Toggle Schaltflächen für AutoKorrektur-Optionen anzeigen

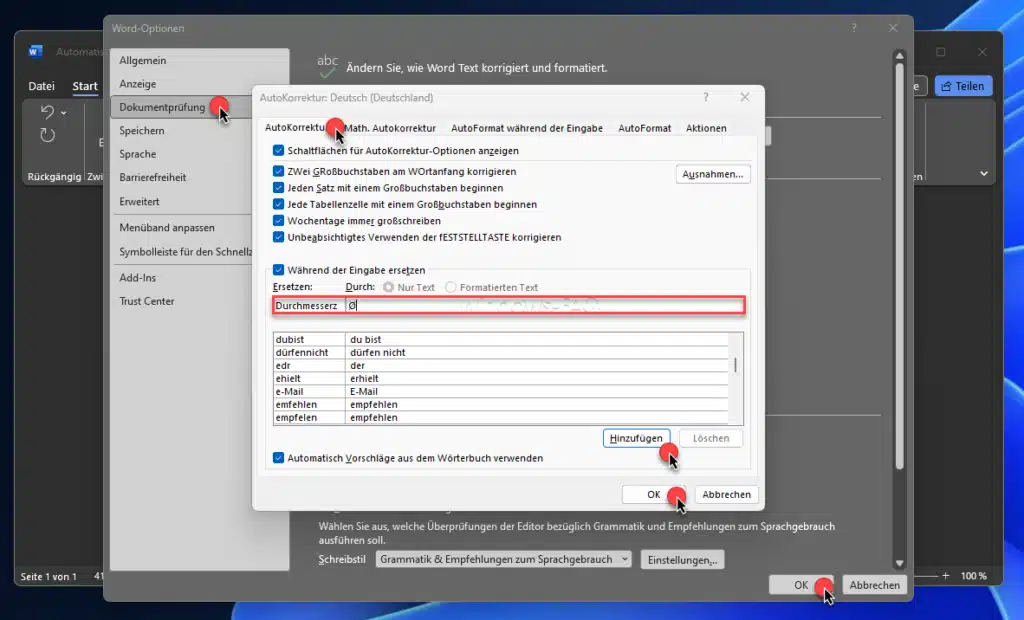click(278, 150)
